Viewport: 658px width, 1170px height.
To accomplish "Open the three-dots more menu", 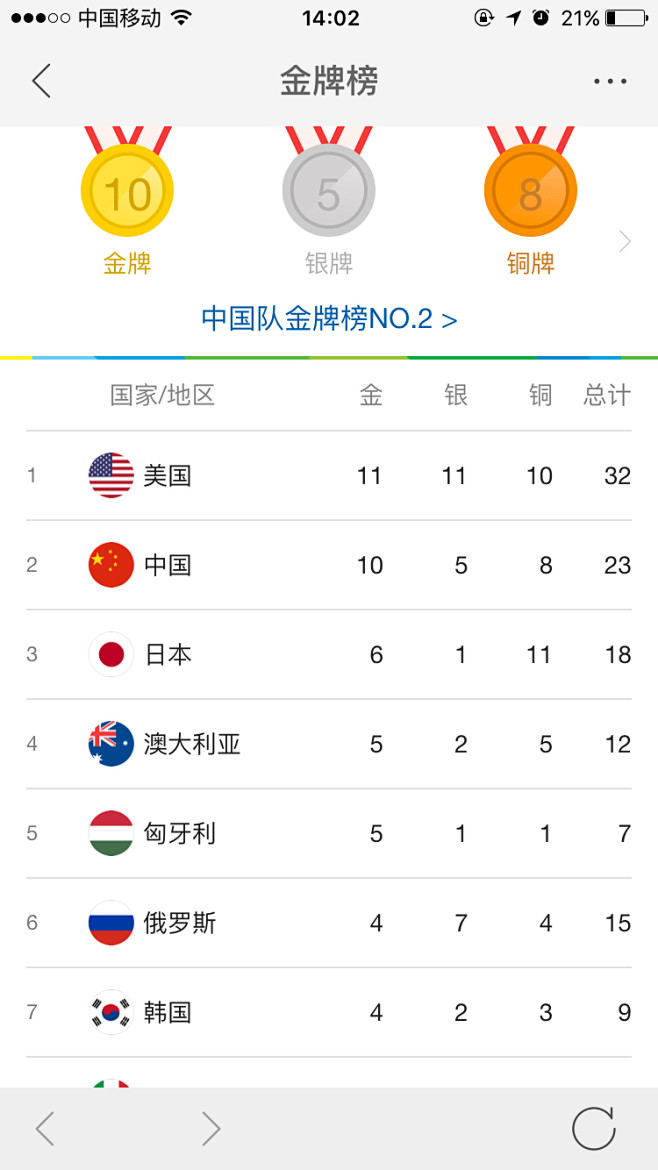I will pos(610,81).
